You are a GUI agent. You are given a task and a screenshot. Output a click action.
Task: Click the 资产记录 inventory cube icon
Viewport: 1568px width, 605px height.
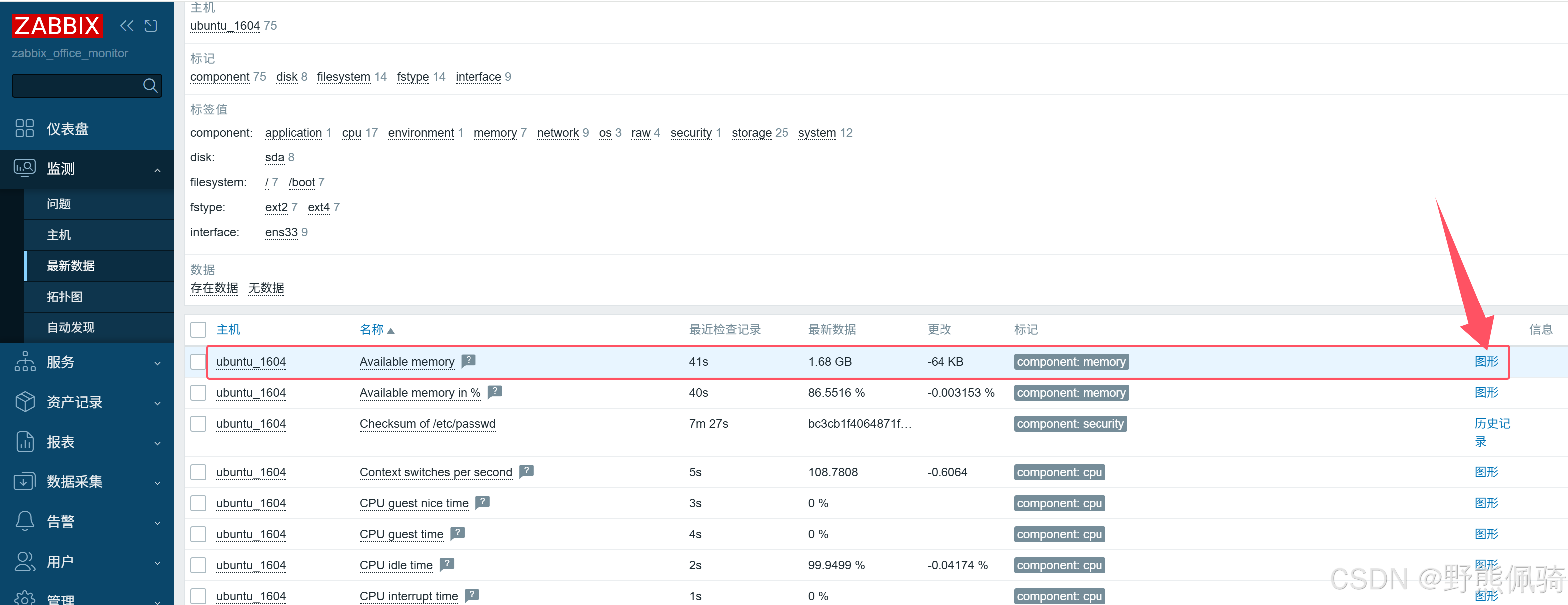25,402
